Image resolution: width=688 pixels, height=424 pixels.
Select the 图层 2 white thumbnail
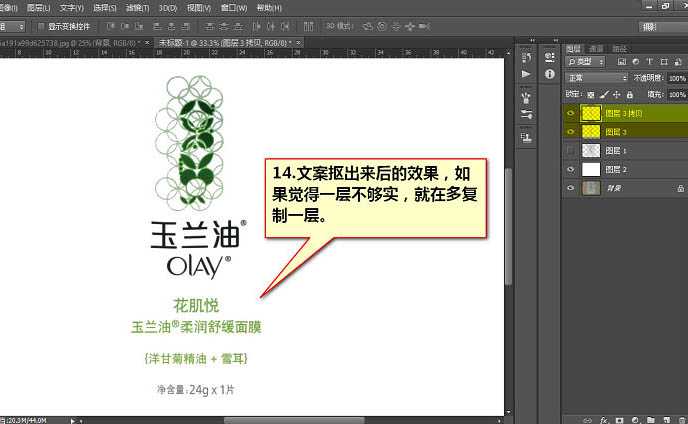(x=591, y=169)
